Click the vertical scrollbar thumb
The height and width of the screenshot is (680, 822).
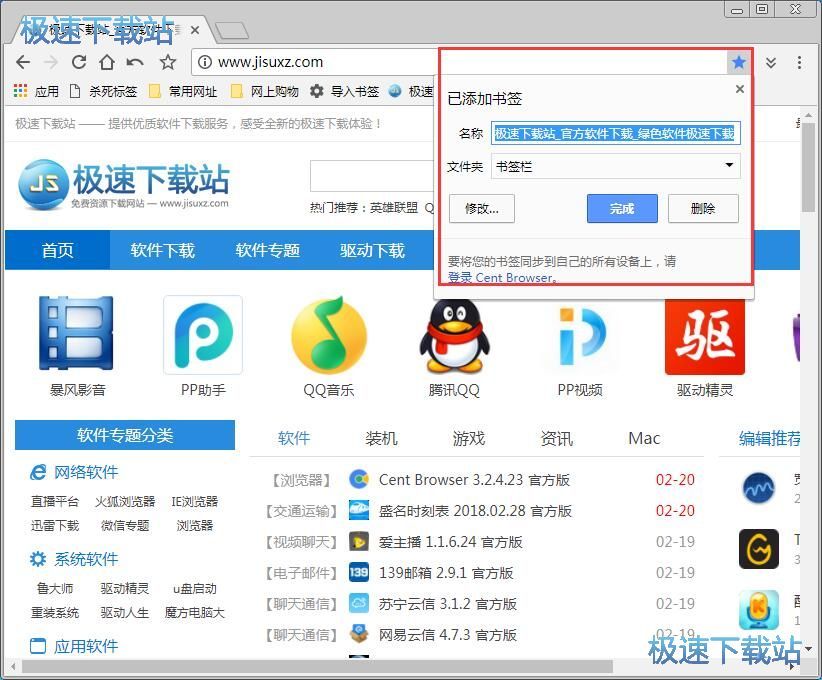coord(808,168)
